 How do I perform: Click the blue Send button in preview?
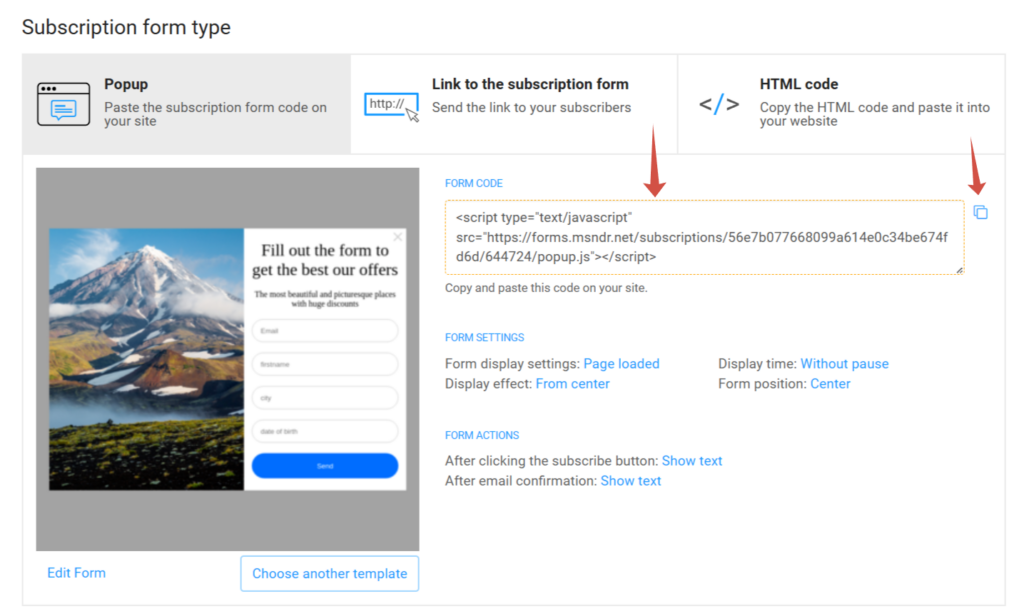325,466
